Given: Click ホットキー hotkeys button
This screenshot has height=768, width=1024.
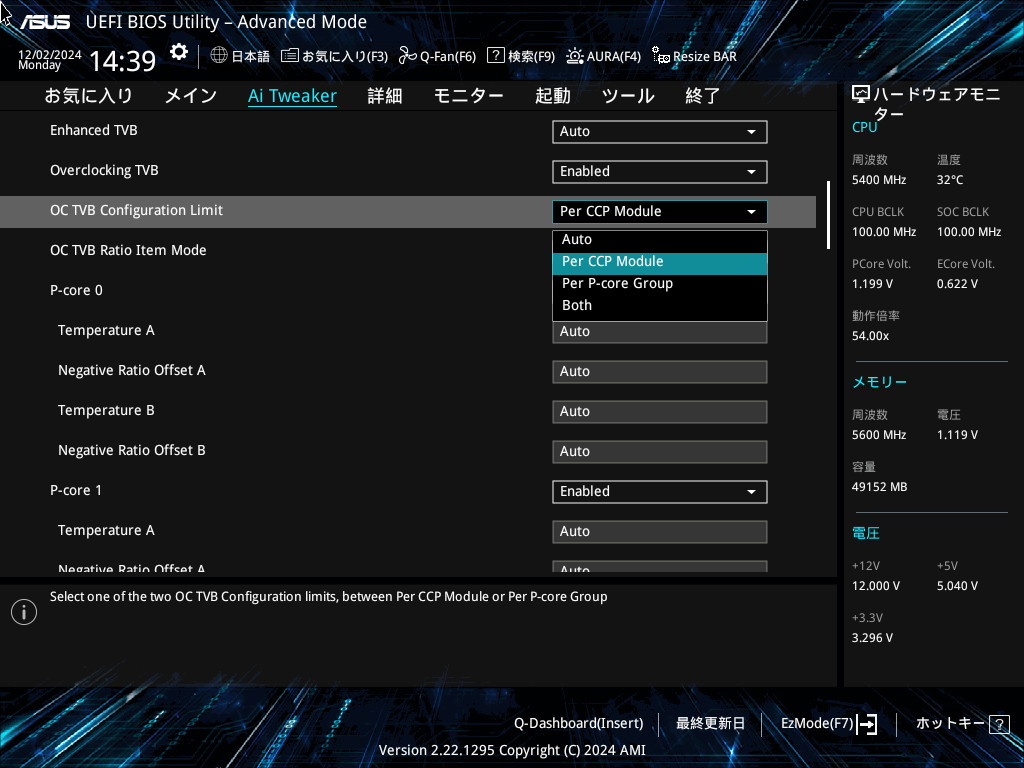Looking at the screenshot, I should click(963, 724).
